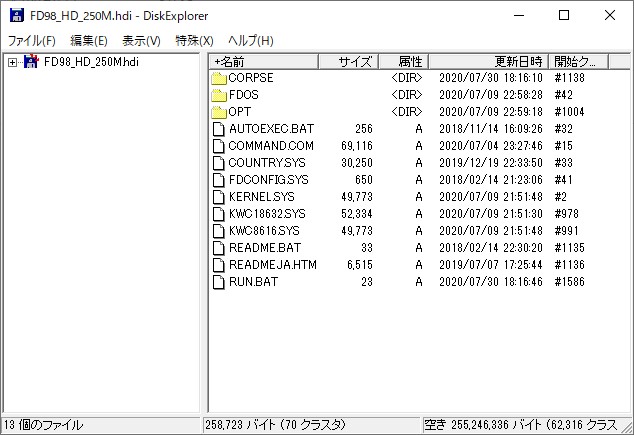The image size is (634, 435).
Task: Click the DiskExplorer title bar floppy icon
Action: coord(17,15)
